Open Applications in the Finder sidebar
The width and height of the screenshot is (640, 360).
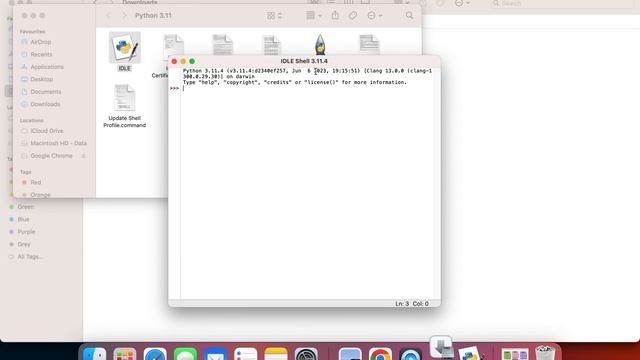[47, 67]
